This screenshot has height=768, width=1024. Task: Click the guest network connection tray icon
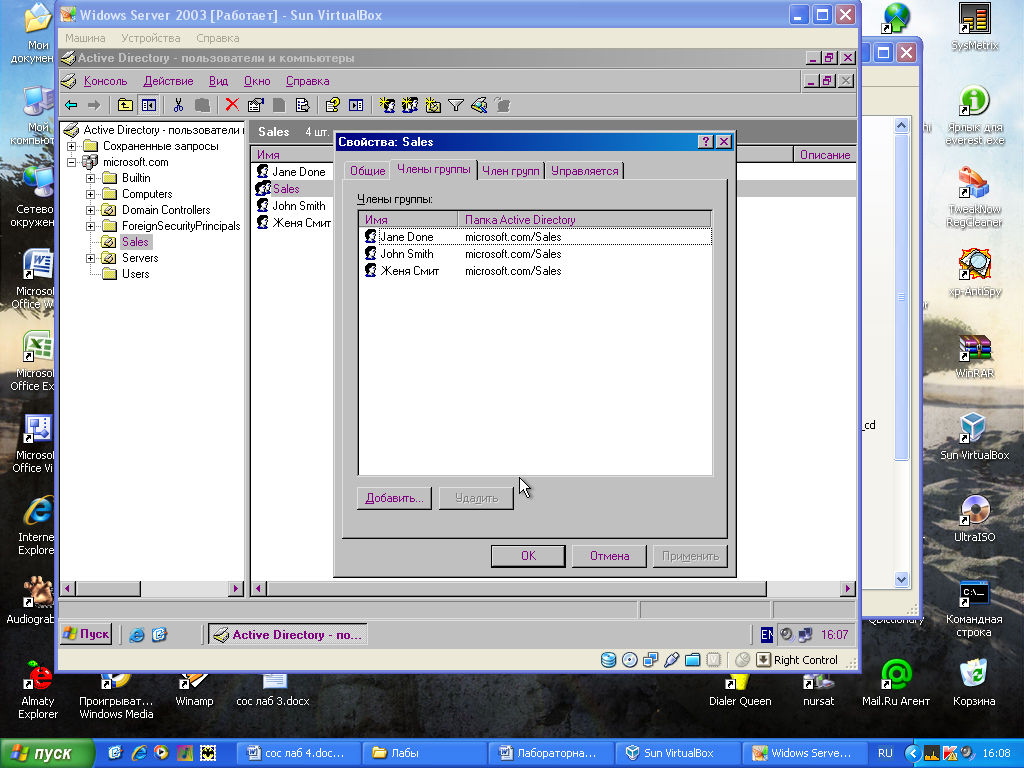point(805,634)
